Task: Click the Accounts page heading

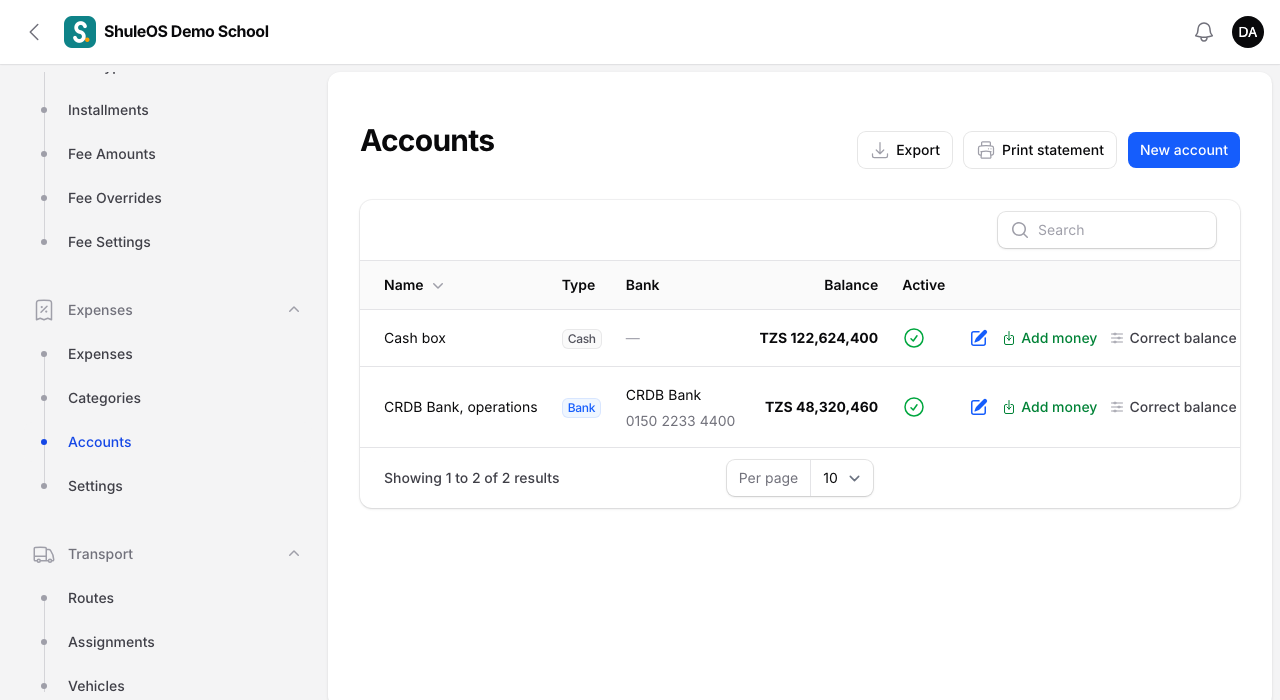Action: click(x=427, y=140)
